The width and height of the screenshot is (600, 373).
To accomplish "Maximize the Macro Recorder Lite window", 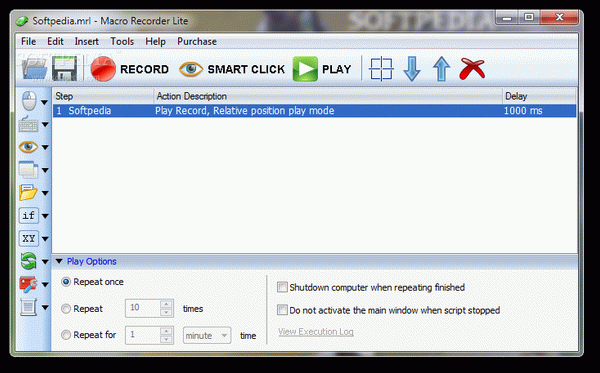I will click(x=529, y=18).
